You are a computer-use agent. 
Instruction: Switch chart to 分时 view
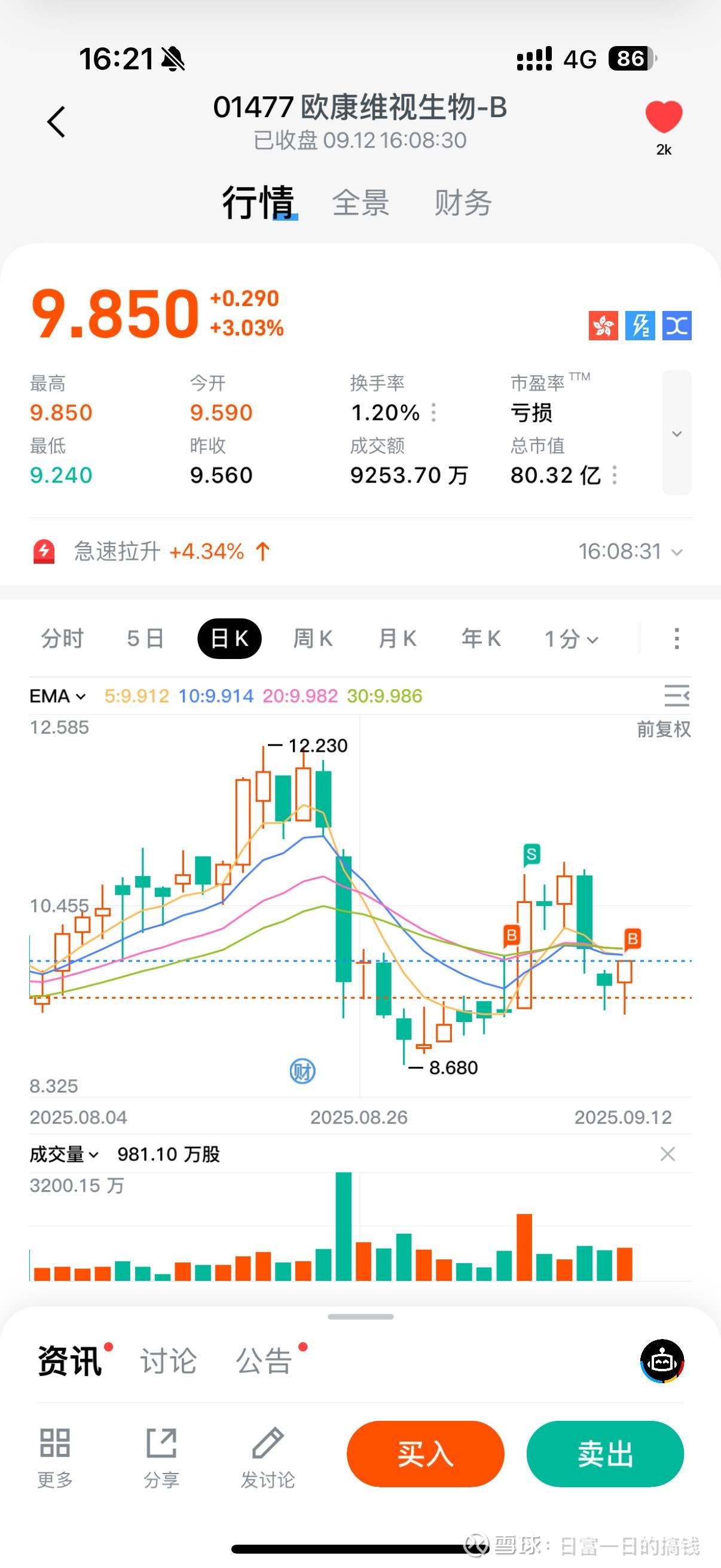click(x=62, y=639)
